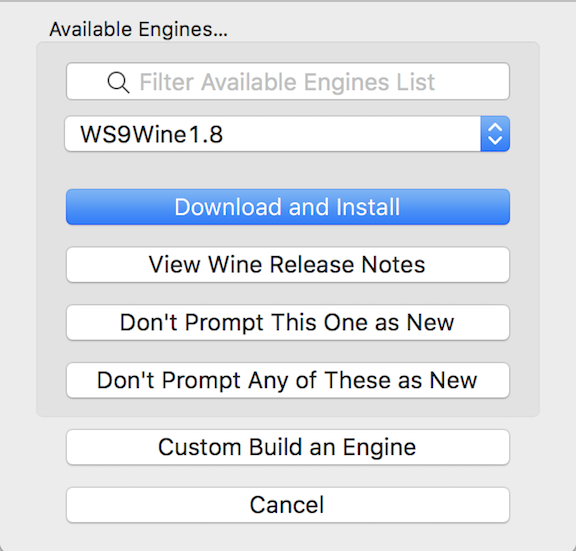Focus the Filter Available Engines List field
Viewport: 576px width, 551px height.
[x=288, y=82]
